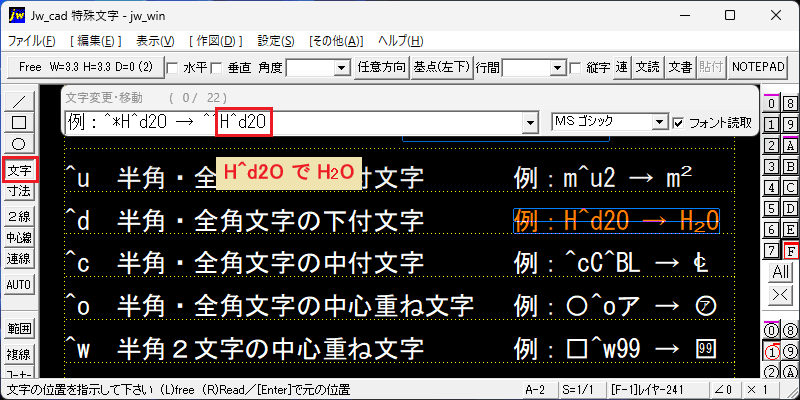The height and width of the screenshot is (400, 800).
Task: Select the 範囲 range selection tool
Action: (x=19, y=329)
